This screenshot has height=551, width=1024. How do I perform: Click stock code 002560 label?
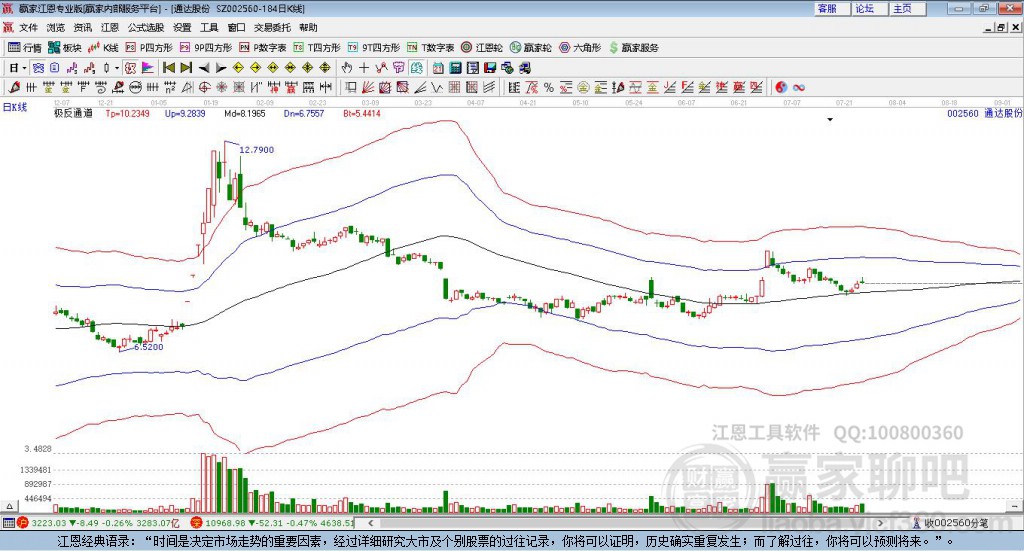click(x=963, y=113)
